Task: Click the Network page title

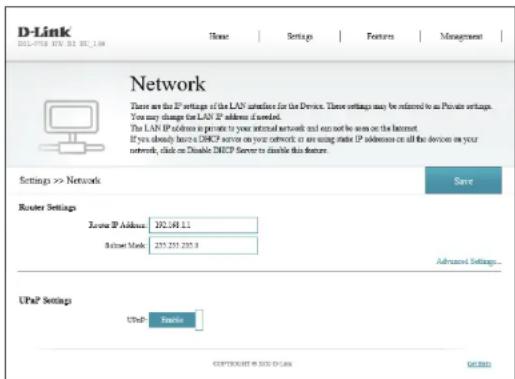Action: pos(168,83)
